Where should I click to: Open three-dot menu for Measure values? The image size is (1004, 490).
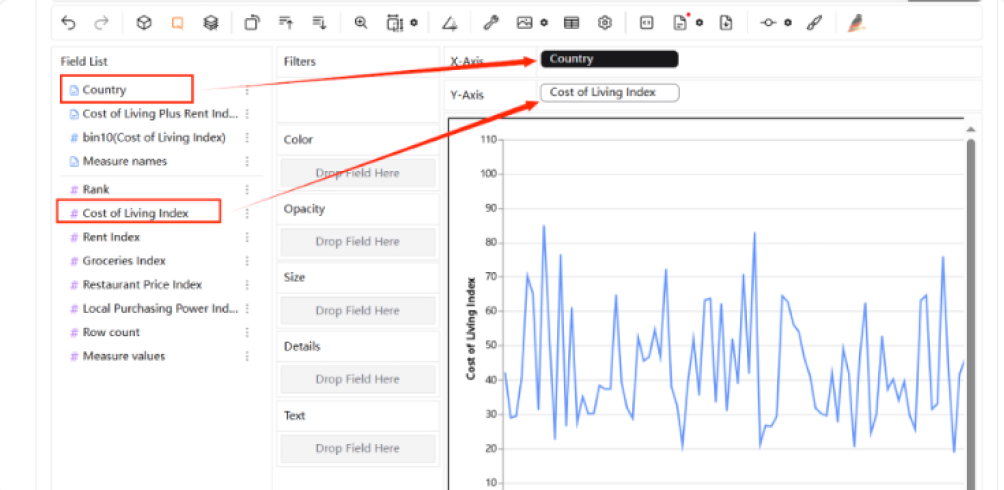tap(247, 356)
